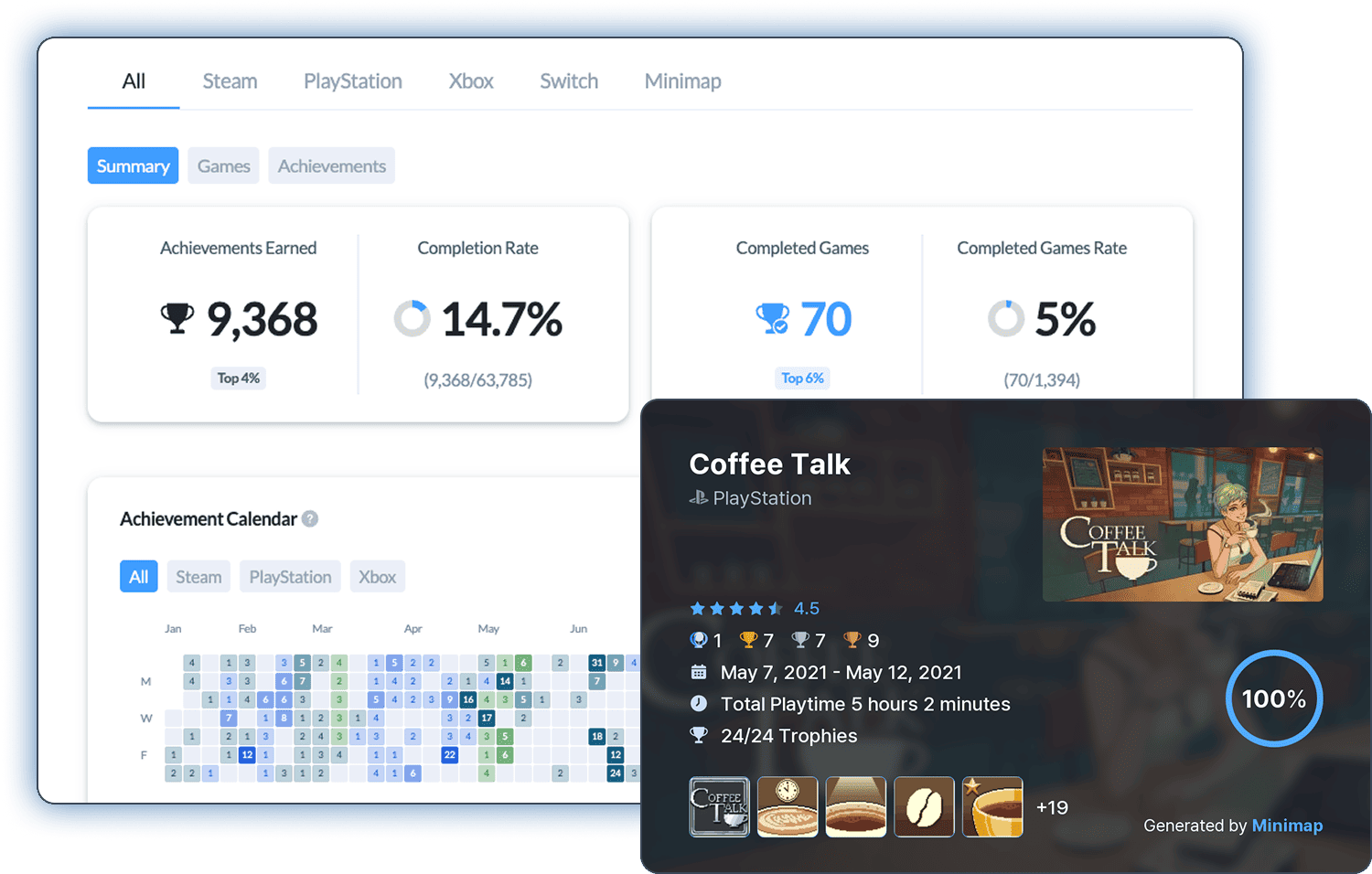Viewport: 1372px width, 874px height.
Task: Click the first Coffee Talk logo trophy icon
Action: pos(719,807)
